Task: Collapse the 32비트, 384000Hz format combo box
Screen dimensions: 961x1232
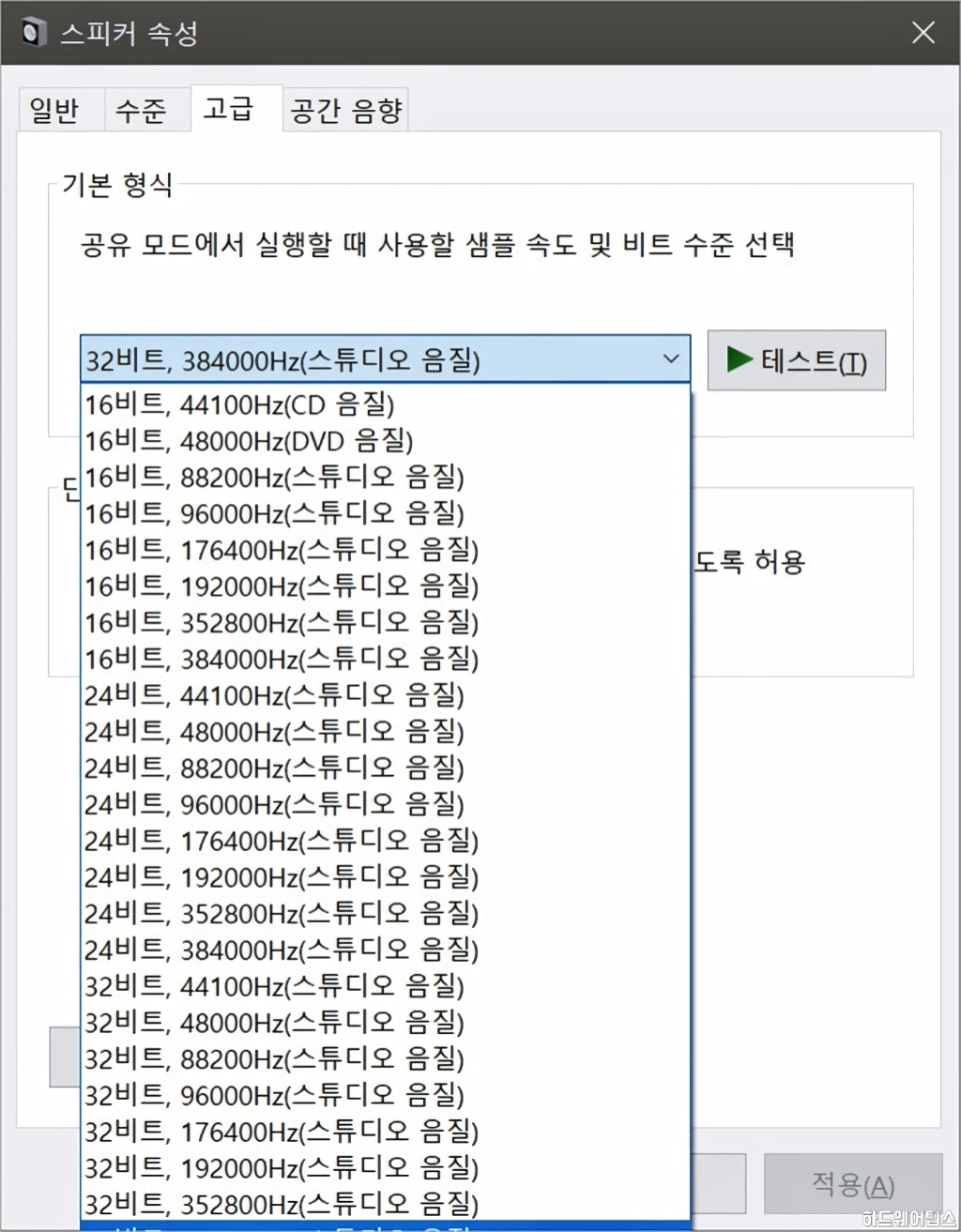Action: 386,359
